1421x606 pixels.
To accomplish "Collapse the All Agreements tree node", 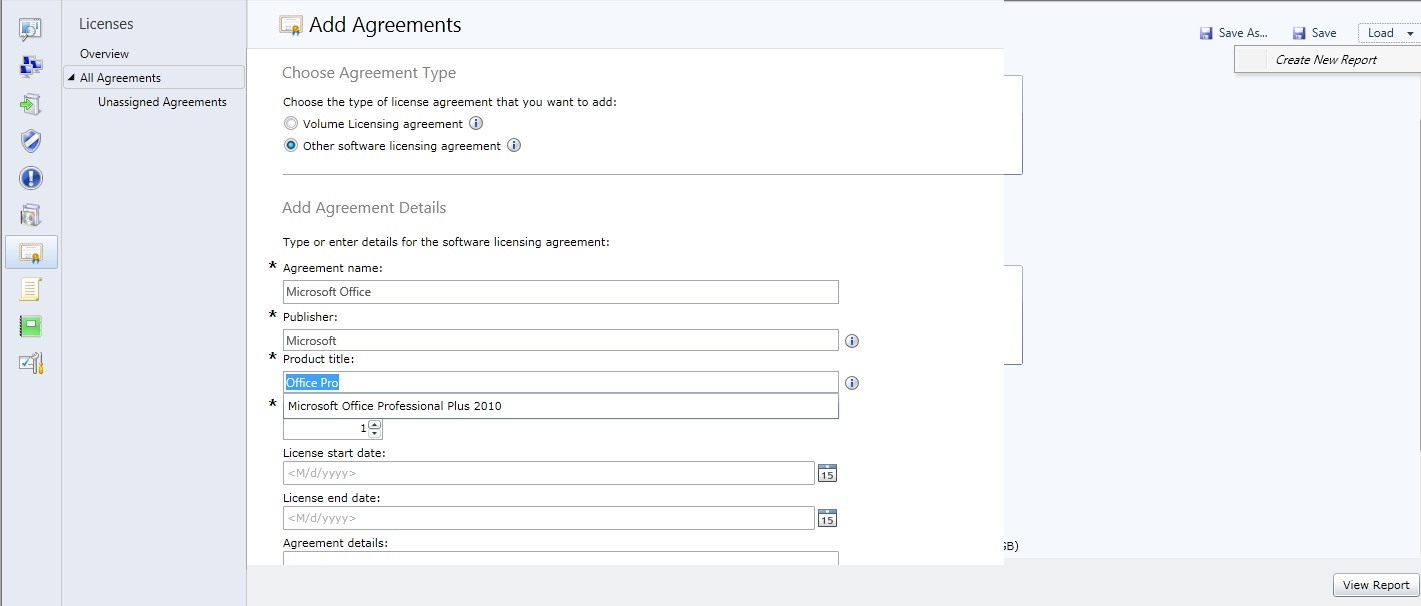I will point(71,78).
